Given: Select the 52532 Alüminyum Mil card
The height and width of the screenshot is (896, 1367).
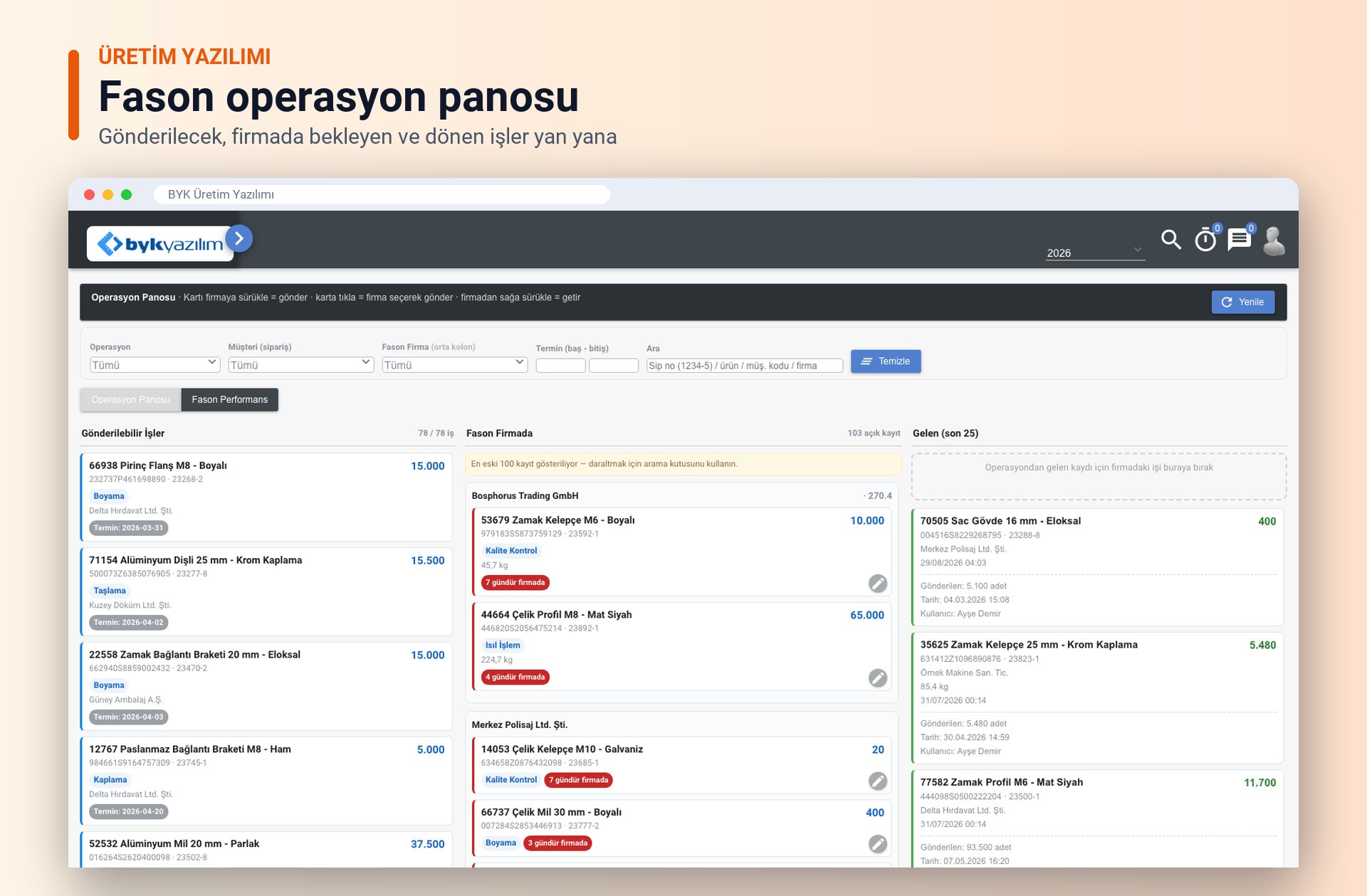Looking at the screenshot, I should (266, 849).
